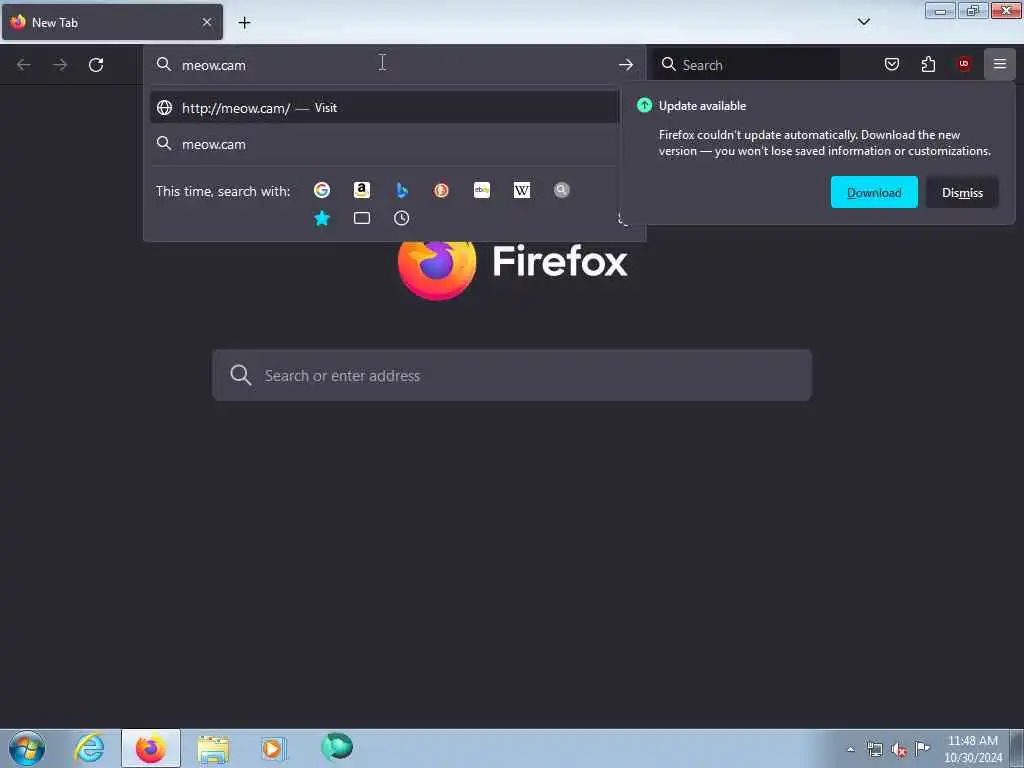Click the address bar with meow.cam
Screen dimensions: 1024x768
point(395,65)
